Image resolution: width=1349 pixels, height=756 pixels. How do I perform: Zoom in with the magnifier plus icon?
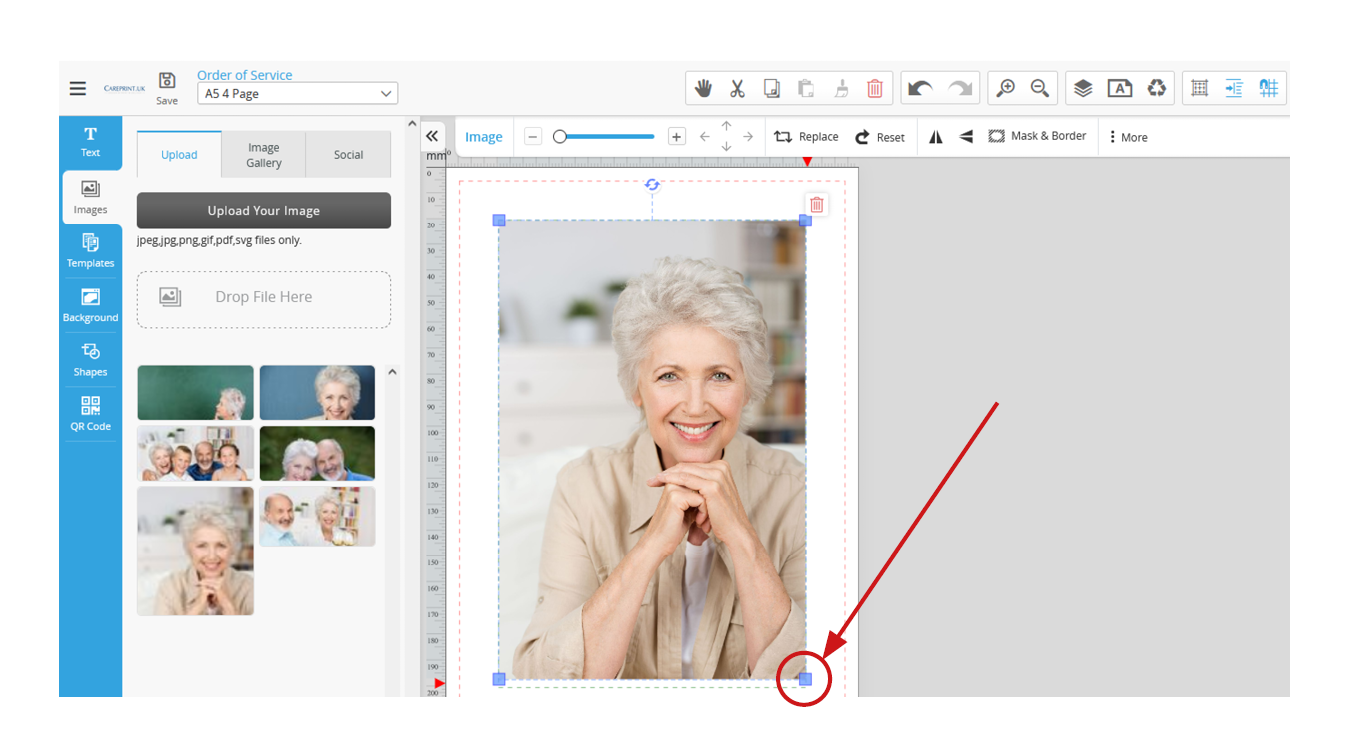pos(1006,88)
